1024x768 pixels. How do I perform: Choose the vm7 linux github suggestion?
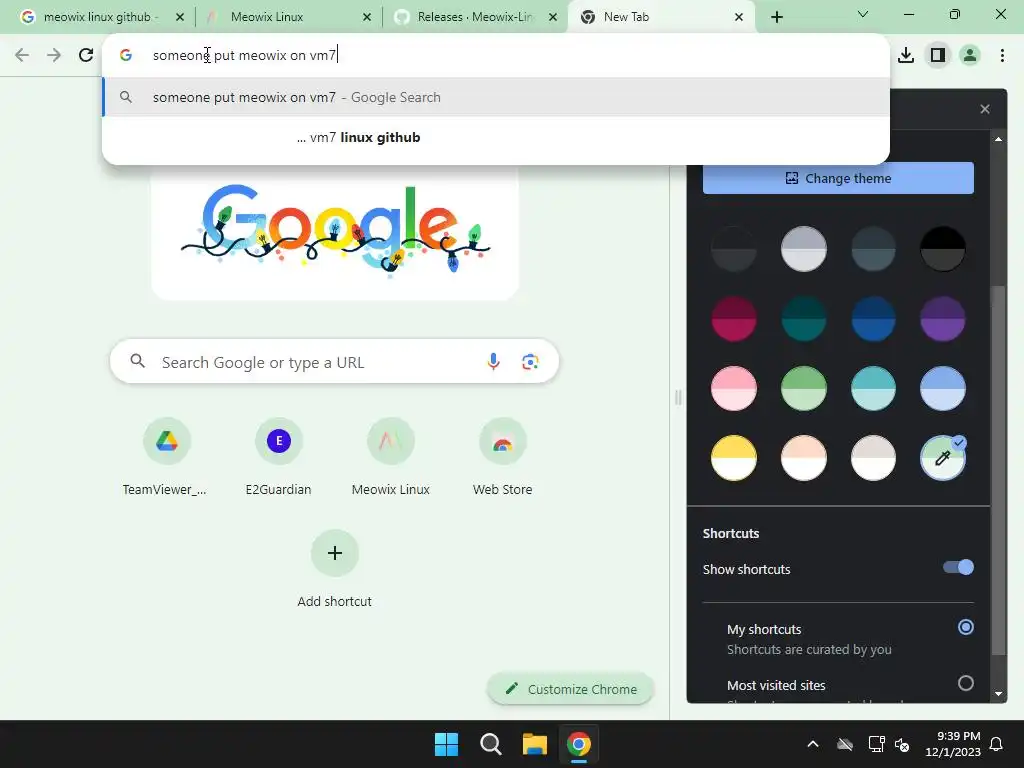(496, 137)
